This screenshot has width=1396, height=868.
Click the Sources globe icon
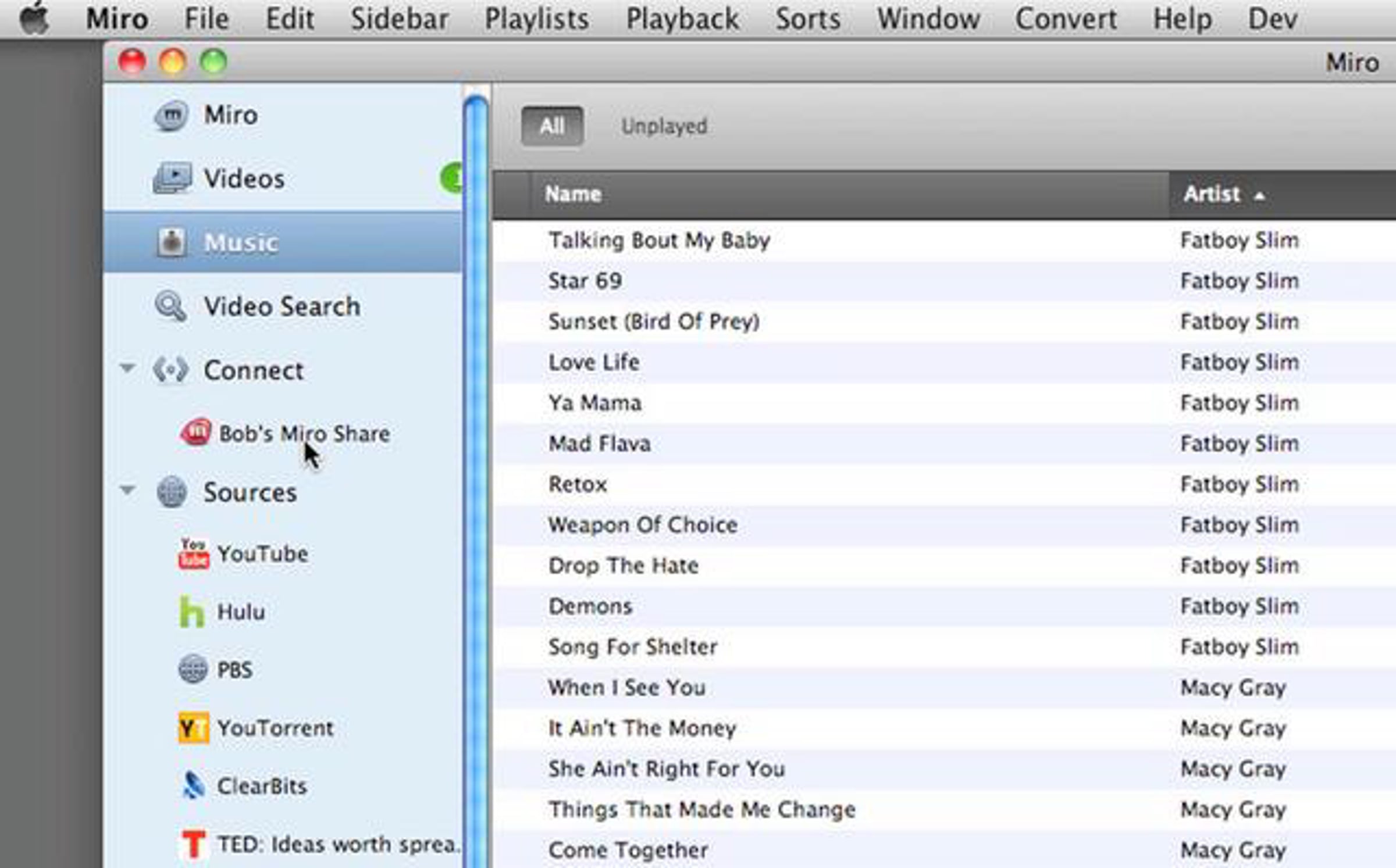pyautogui.click(x=172, y=492)
